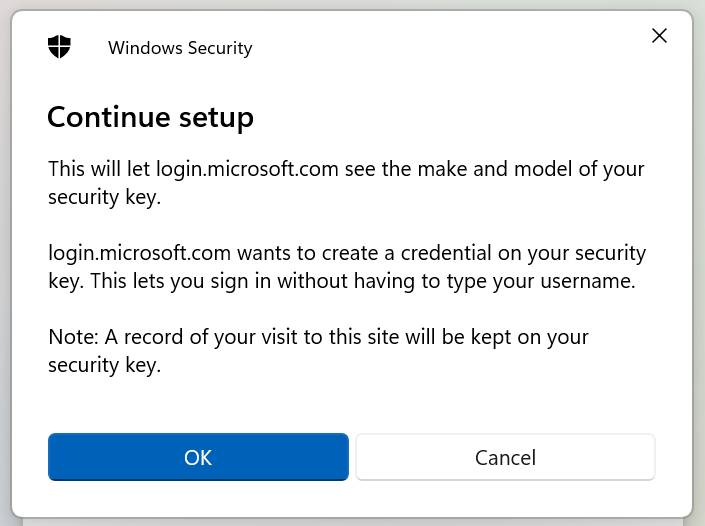
Task: Click the words "This will let"
Action: (99, 169)
